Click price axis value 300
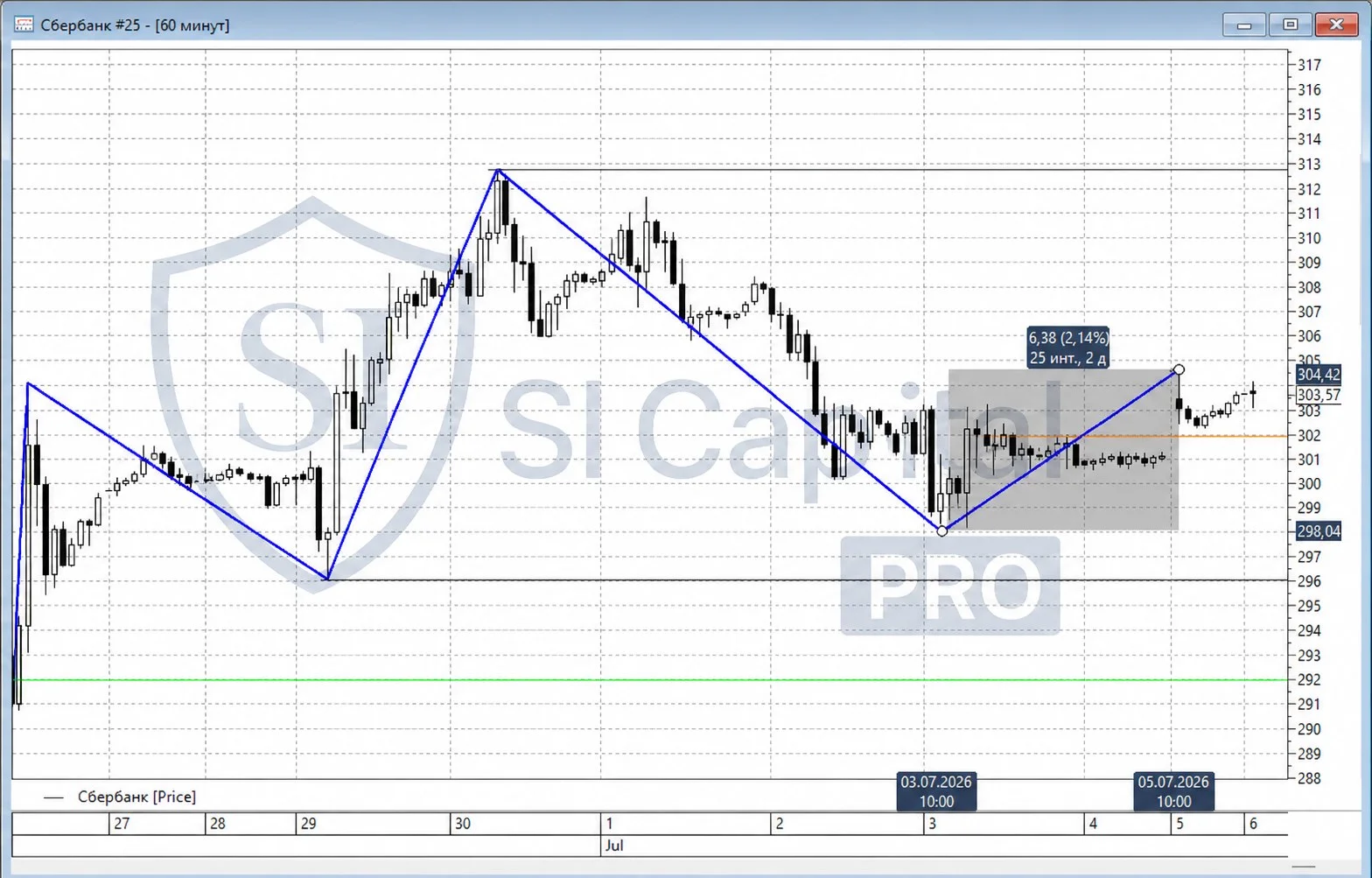The image size is (1372, 878). pyautogui.click(x=1309, y=484)
